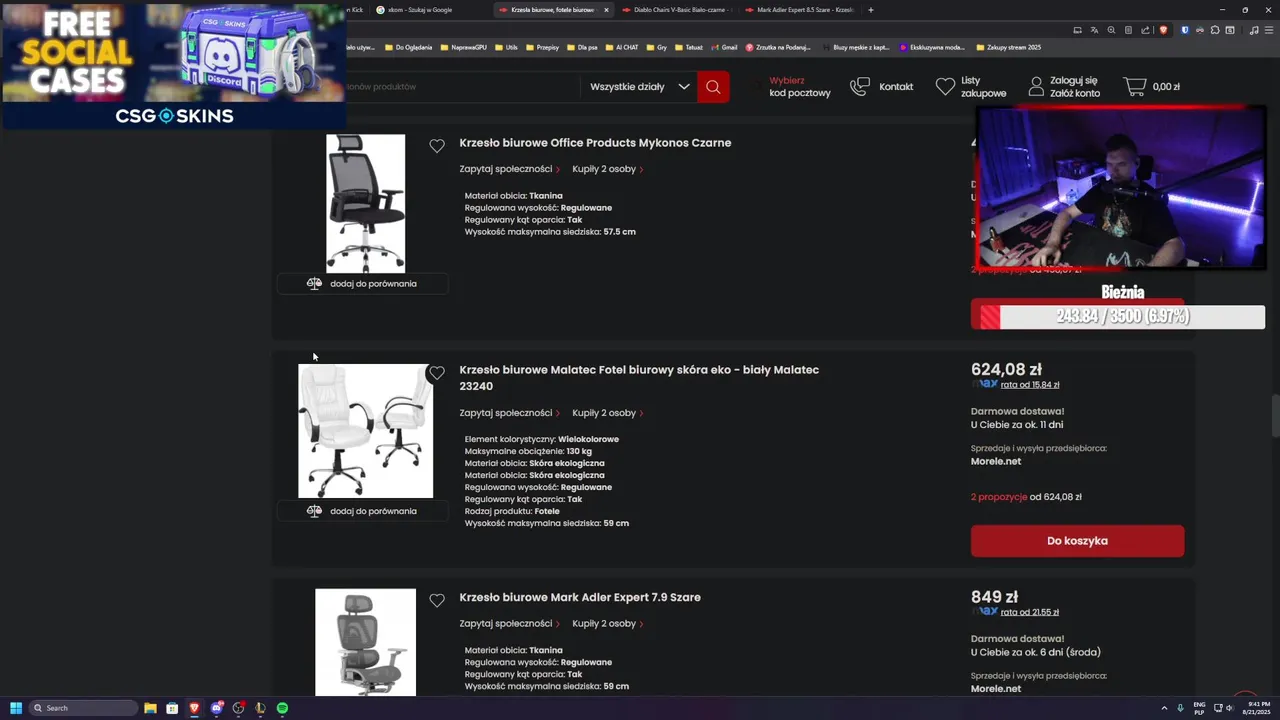Open Windows Start button
Viewport: 1280px width, 720px height.
pyautogui.click(x=16, y=708)
